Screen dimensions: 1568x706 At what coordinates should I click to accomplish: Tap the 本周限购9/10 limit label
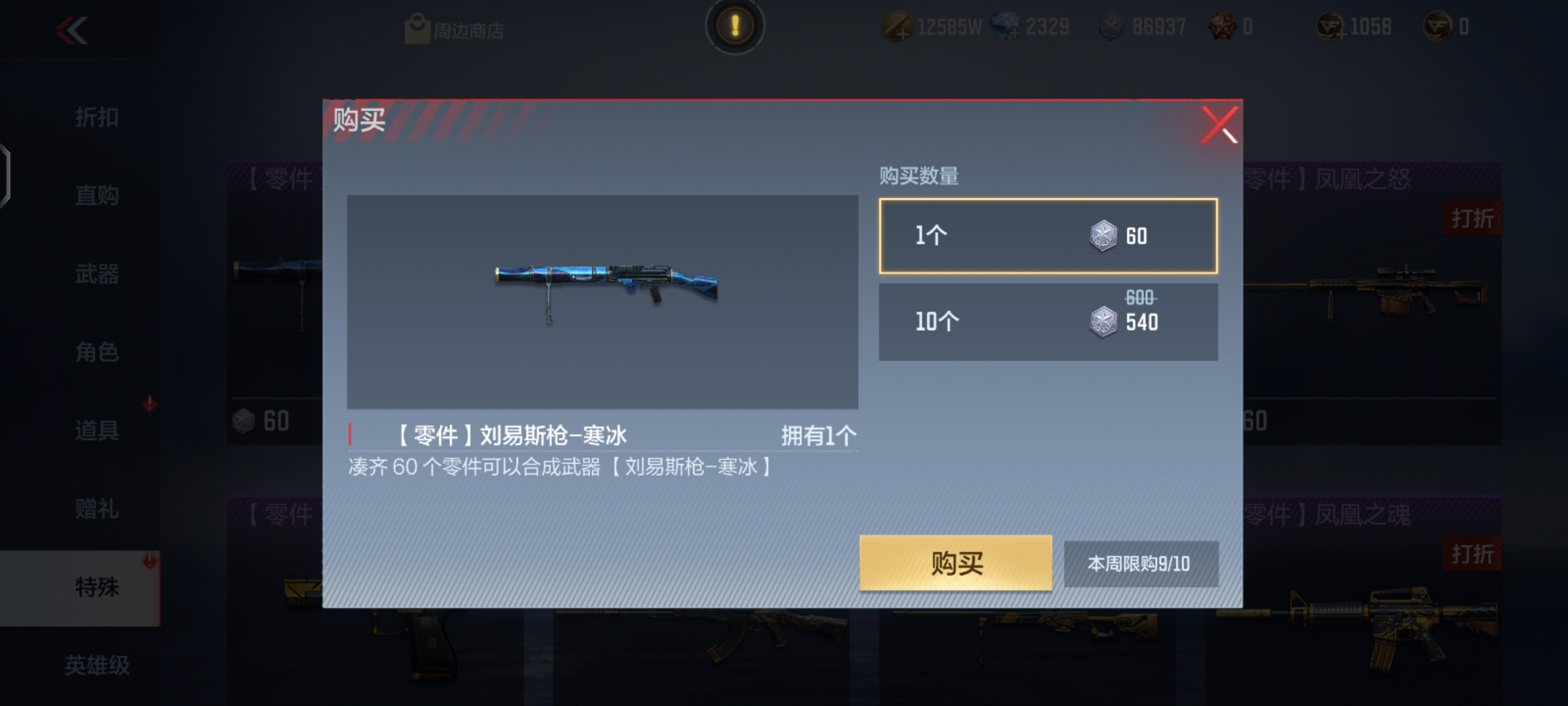(x=1141, y=563)
